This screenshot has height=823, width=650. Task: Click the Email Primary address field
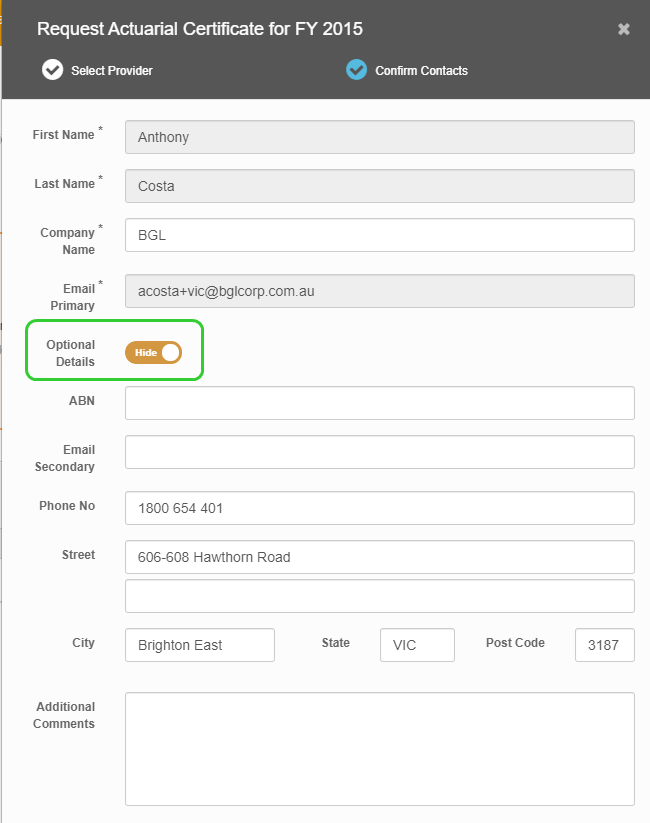[x=379, y=291]
